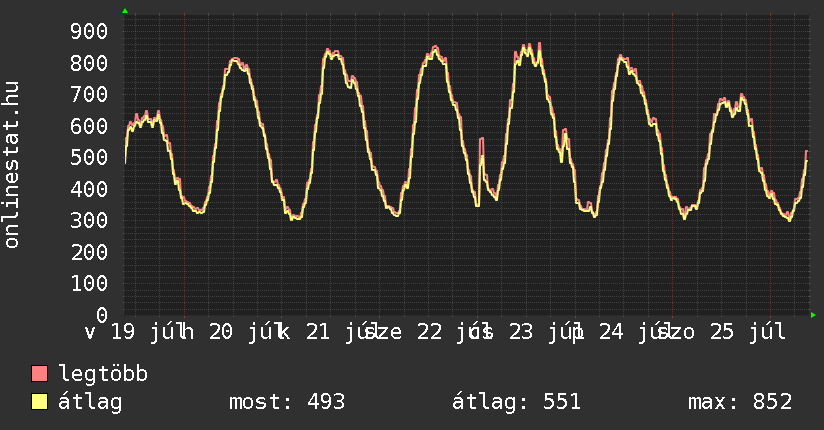Click the green arrow ending the x-axis
This screenshot has height=430, width=824.
(x=813, y=315)
